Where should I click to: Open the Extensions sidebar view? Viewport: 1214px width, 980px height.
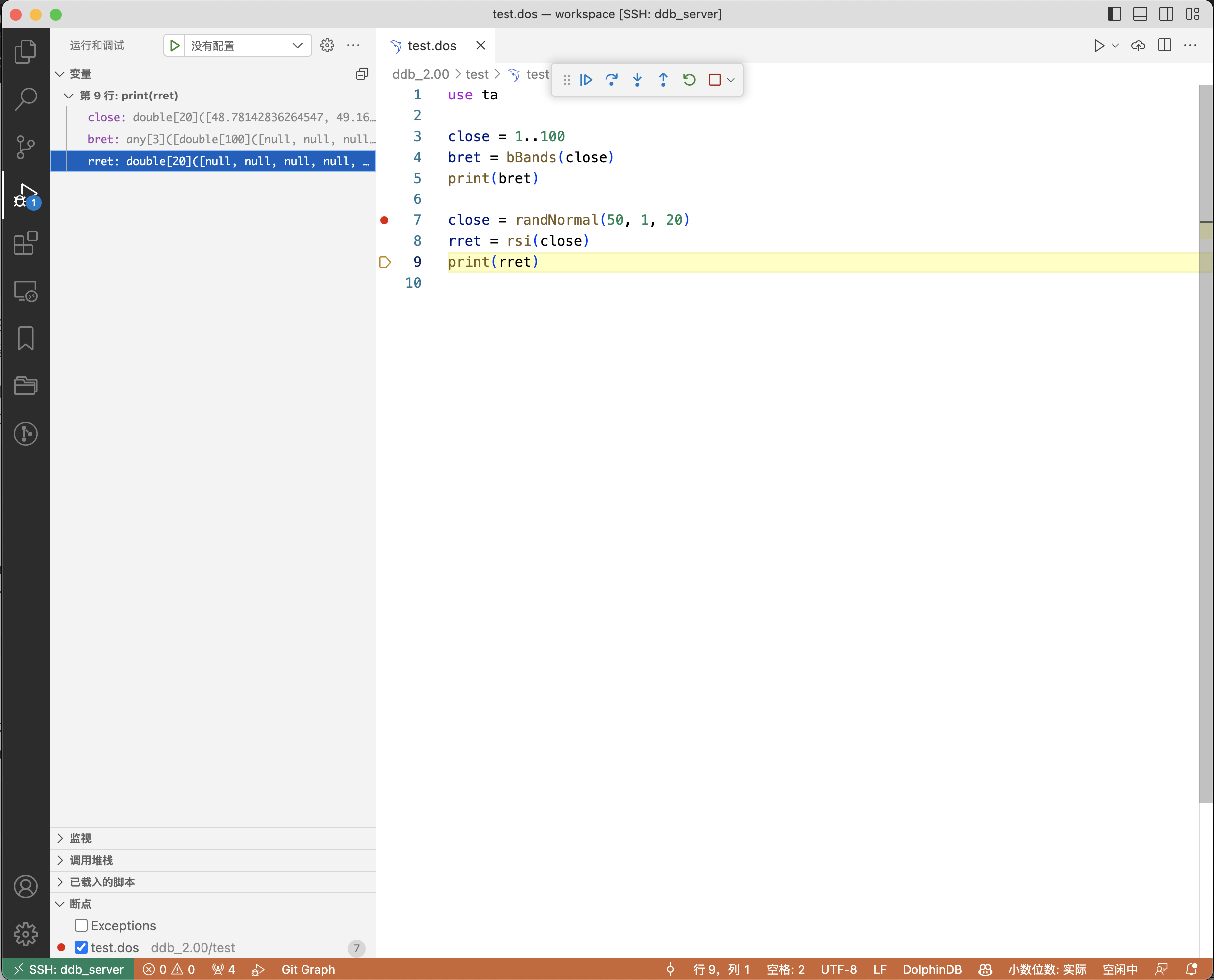(25, 243)
